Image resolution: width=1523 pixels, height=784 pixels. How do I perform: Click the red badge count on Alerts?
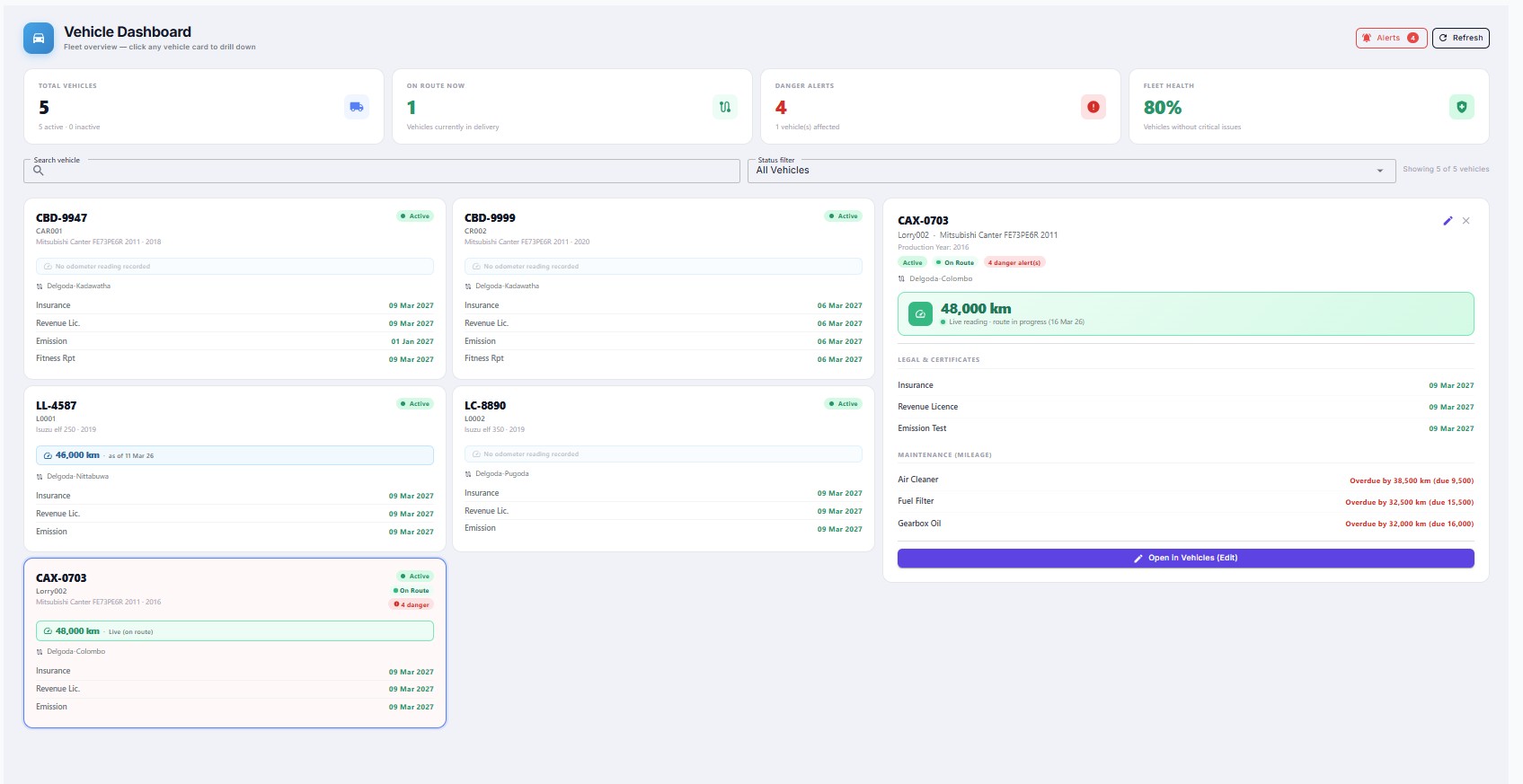pos(1412,38)
